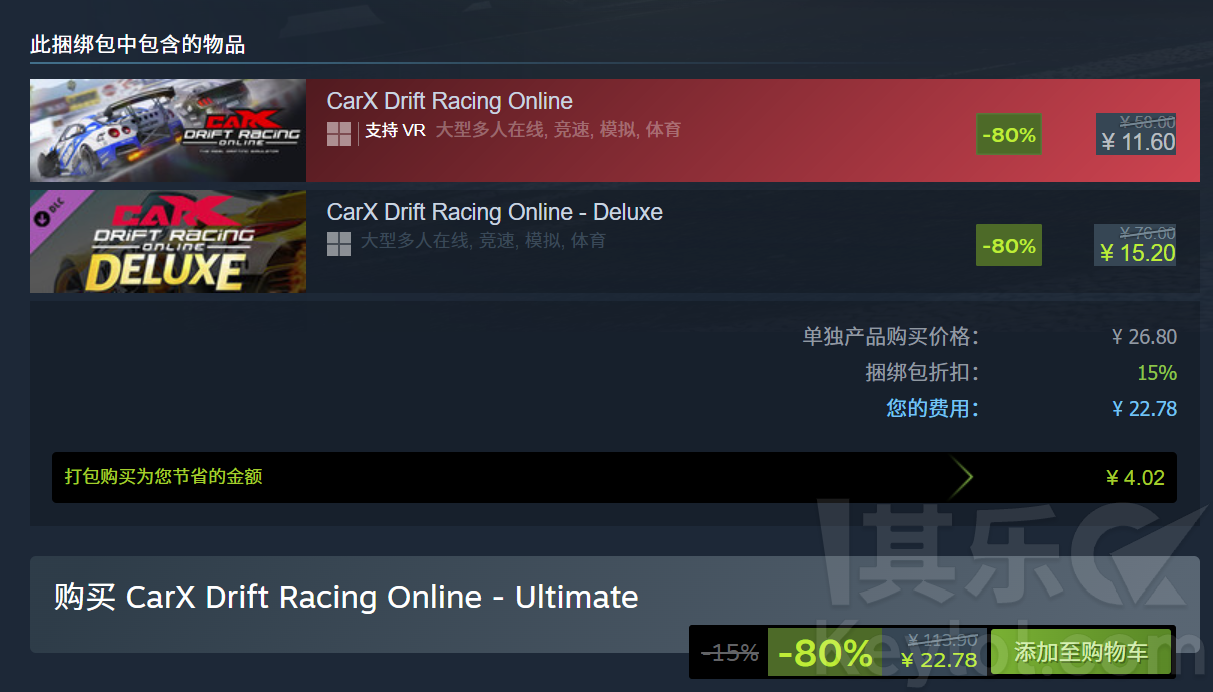1213x692 pixels.
Task: Click the 购买 CarX Drift Racing Online - Ultimate heading
Action: (x=346, y=597)
